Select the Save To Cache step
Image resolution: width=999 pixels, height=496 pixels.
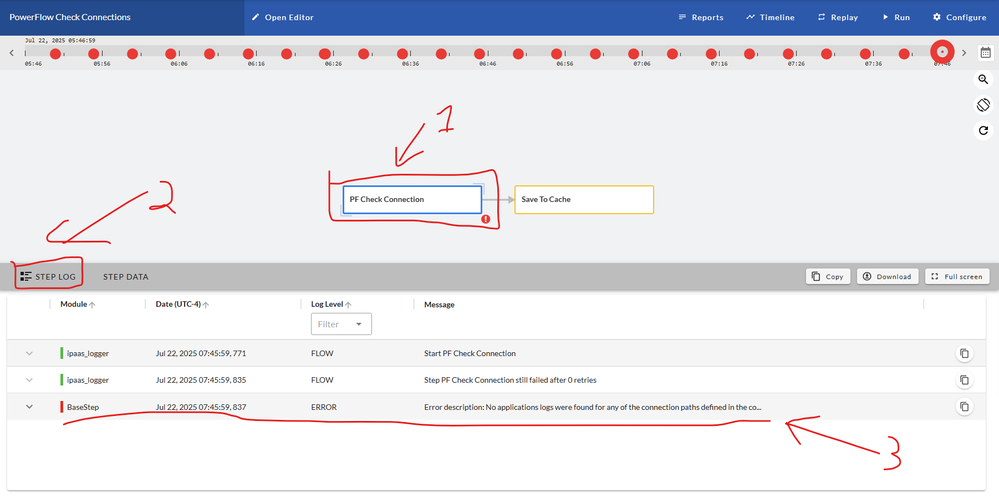click(584, 199)
